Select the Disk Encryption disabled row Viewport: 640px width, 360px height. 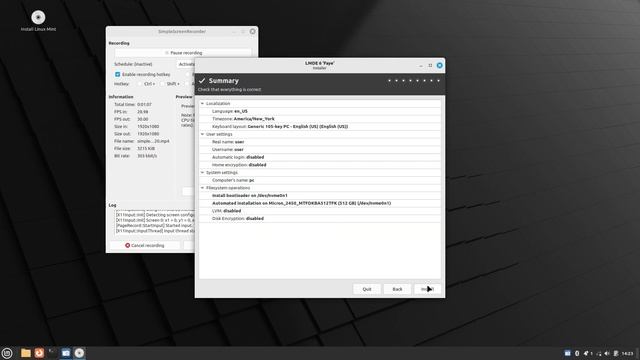pos(320,219)
